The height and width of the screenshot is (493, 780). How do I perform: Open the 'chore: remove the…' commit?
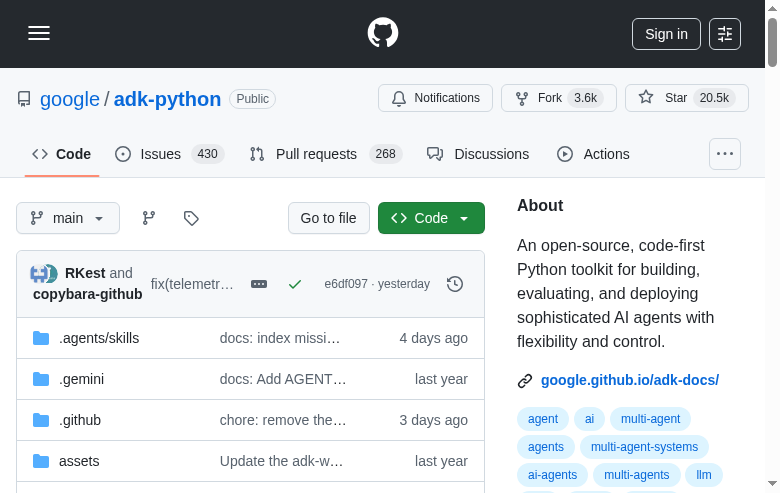(x=283, y=420)
